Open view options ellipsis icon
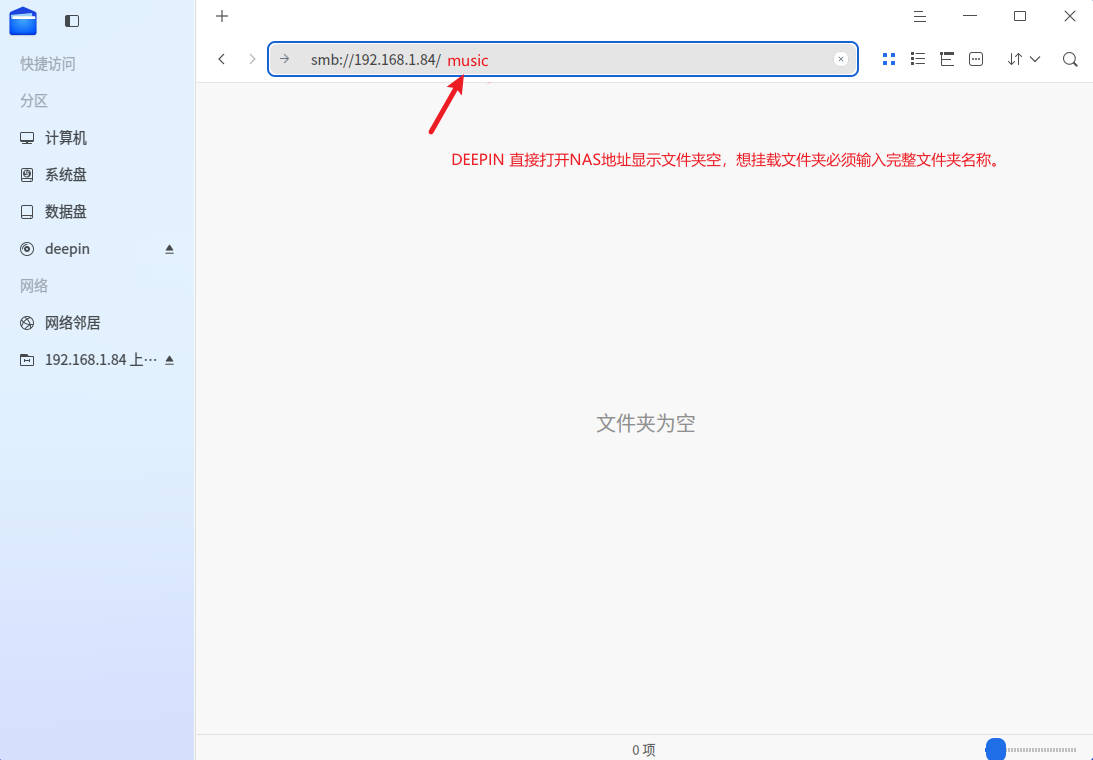The height and width of the screenshot is (760, 1093). point(976,59)
